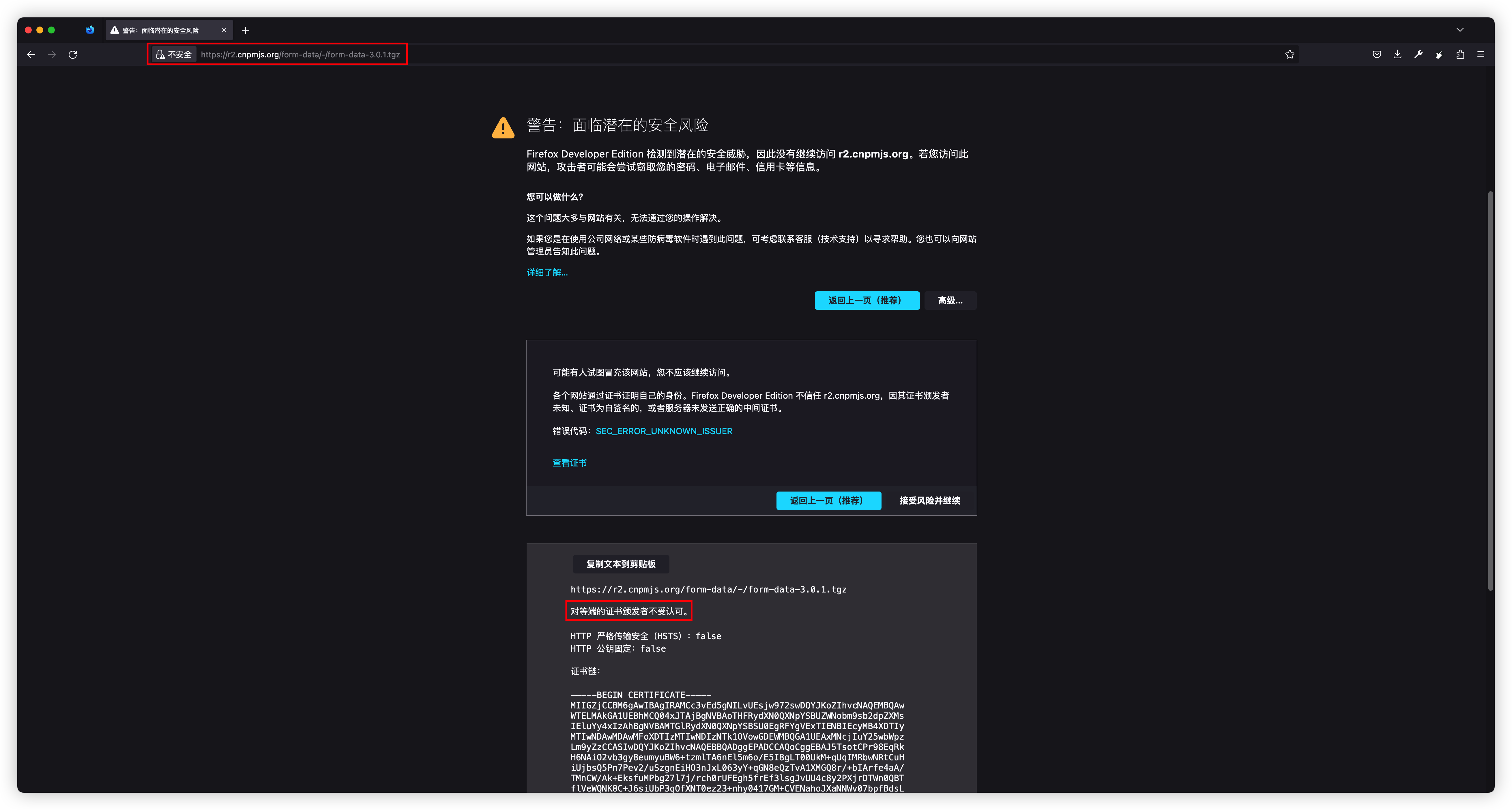Open the Firefox hamburger application menu
Screen dimensions: 1512x810
tap(1480, 55)
